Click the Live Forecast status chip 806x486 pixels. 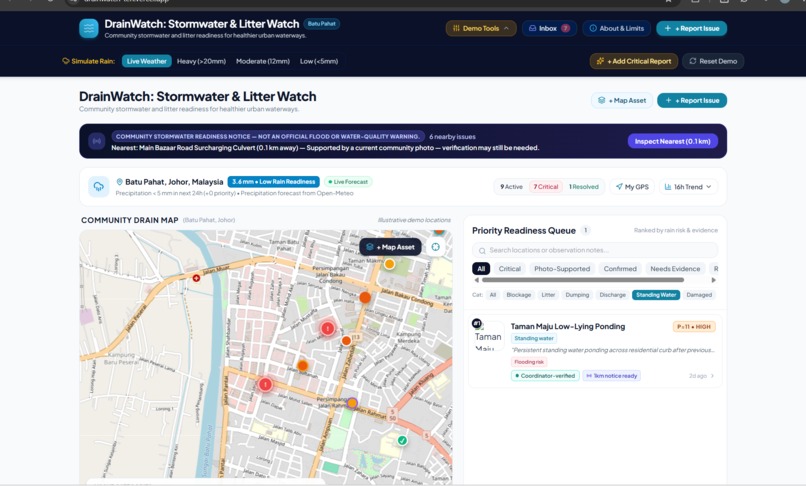click(348, 182)
